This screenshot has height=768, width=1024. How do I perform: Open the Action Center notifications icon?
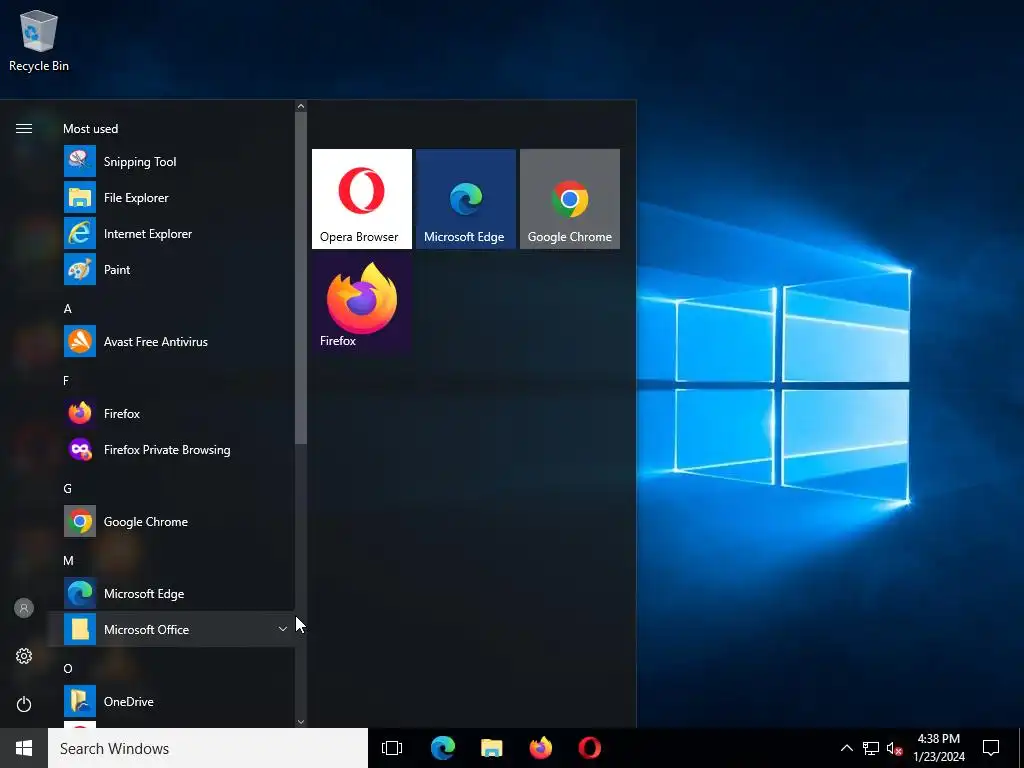point(991,748)
